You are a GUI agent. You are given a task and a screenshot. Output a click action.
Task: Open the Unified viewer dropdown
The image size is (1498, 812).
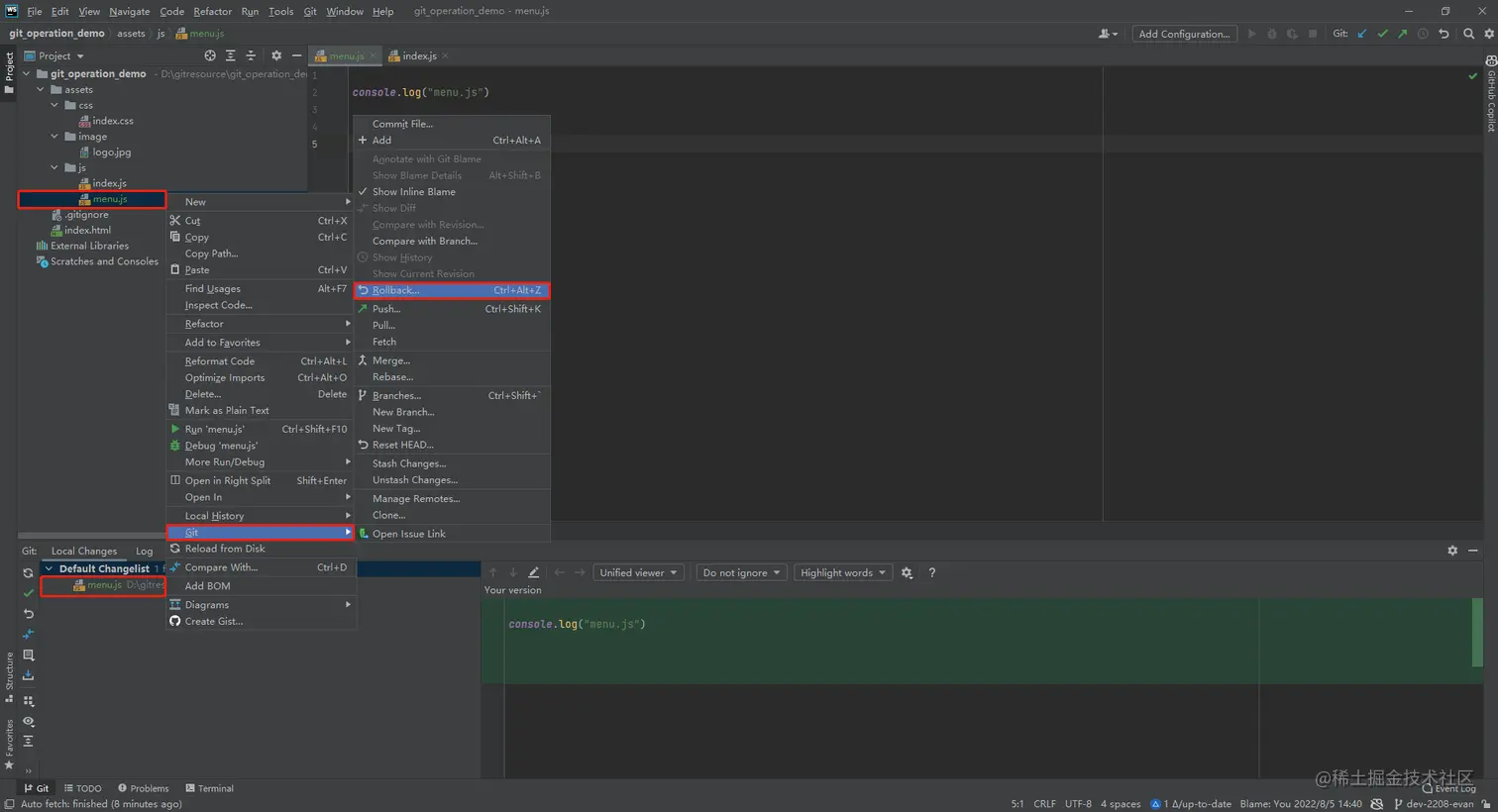(637, 572)
